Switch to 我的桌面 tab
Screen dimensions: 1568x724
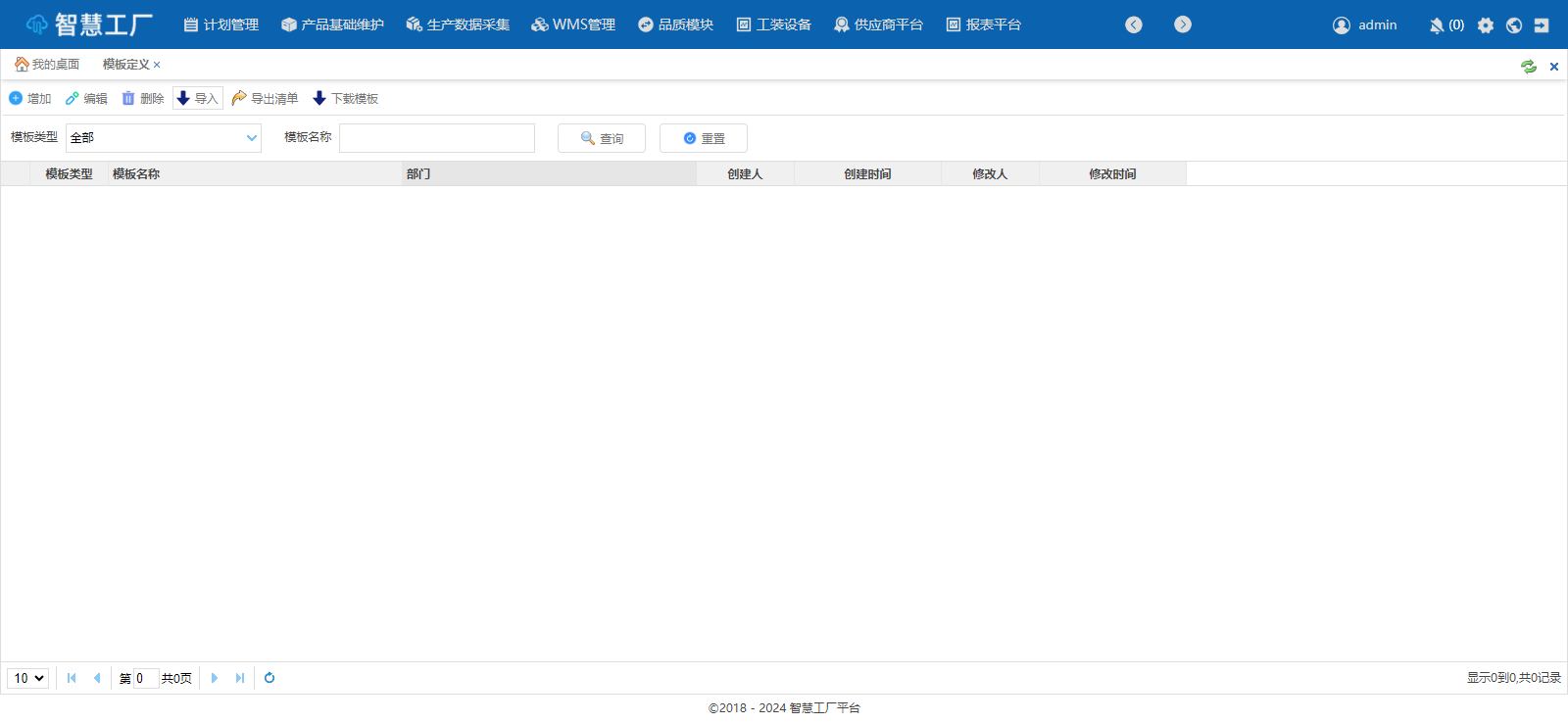pos(47,65)
